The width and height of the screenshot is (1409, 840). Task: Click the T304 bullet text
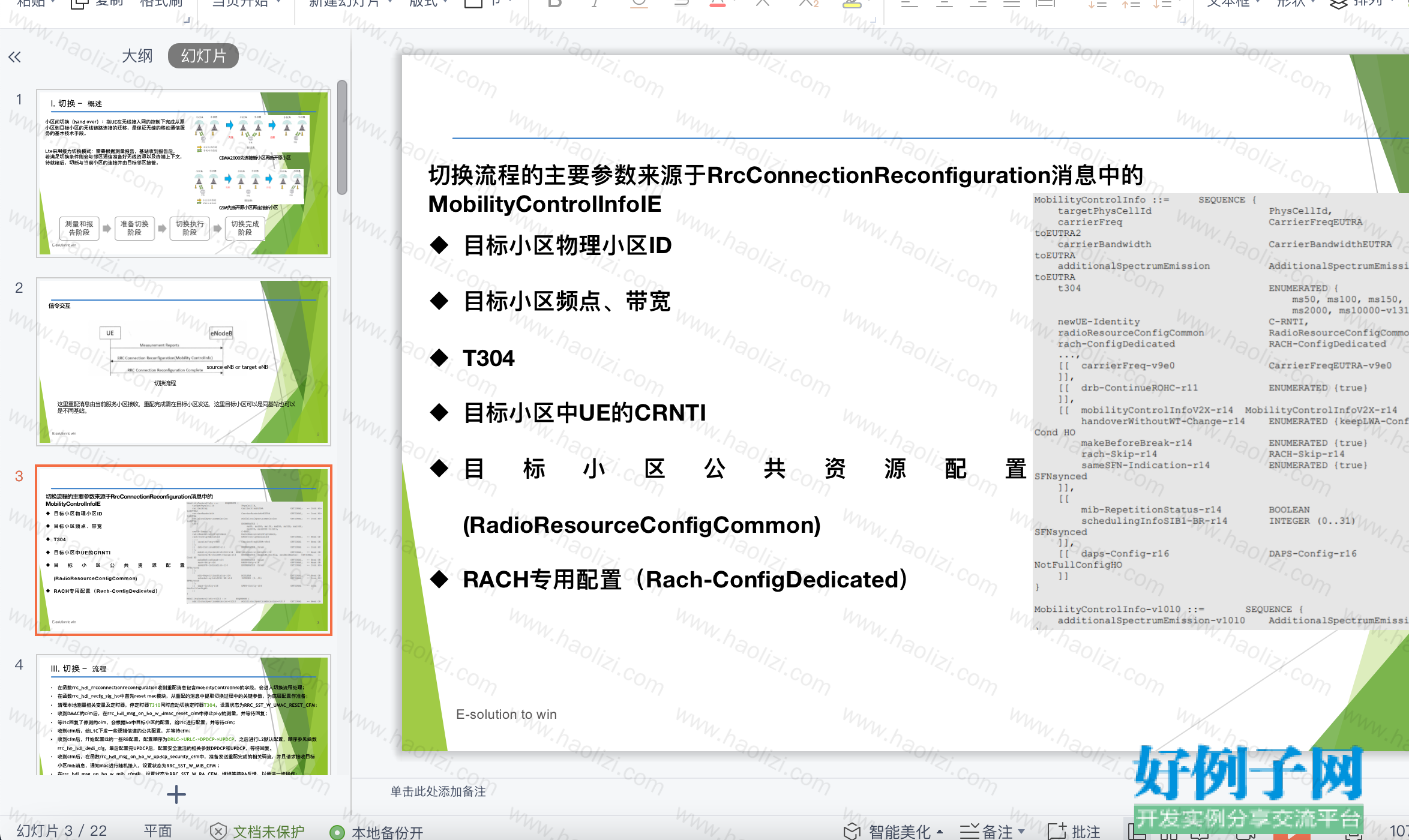tap(488, 358)
